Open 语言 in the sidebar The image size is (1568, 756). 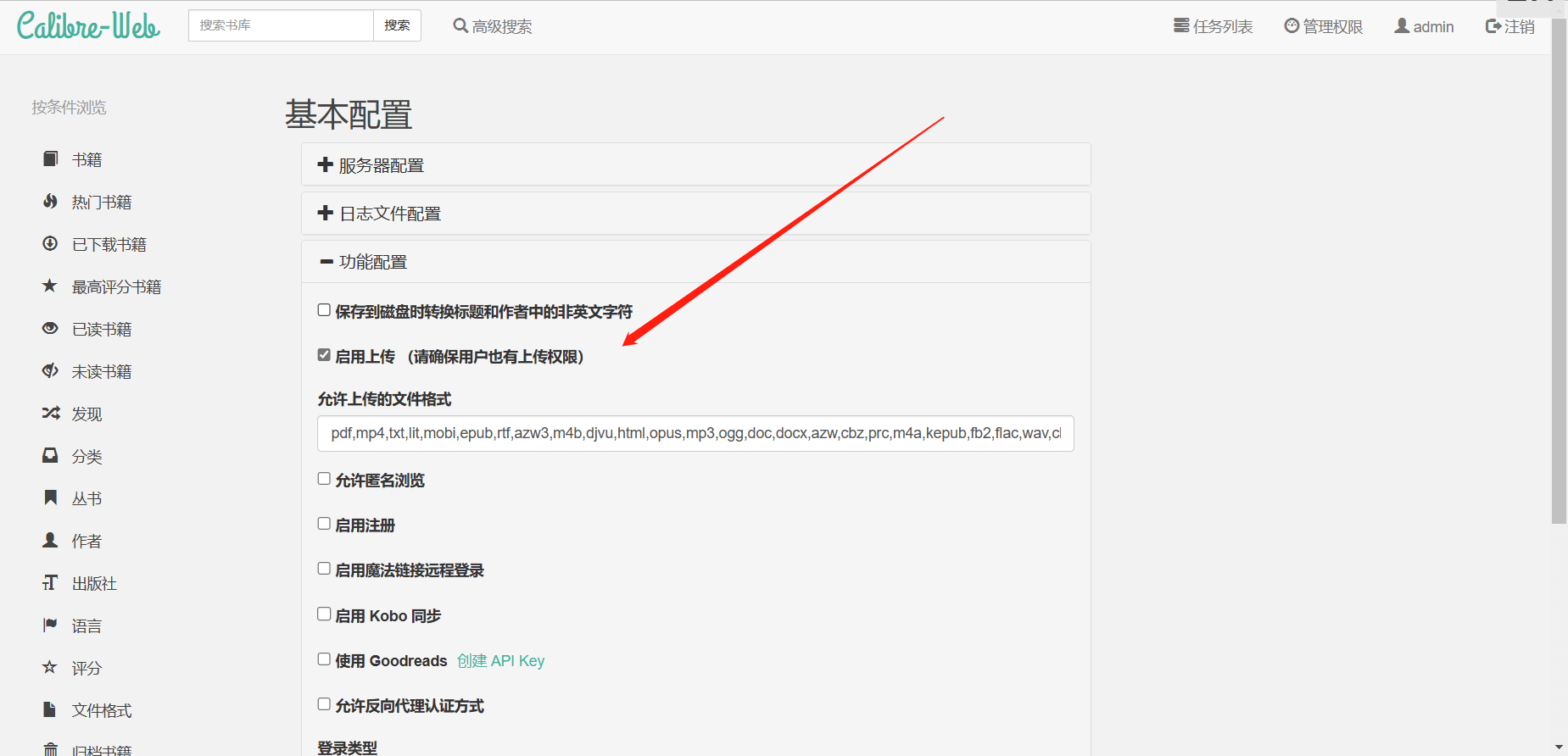[86, 625]
